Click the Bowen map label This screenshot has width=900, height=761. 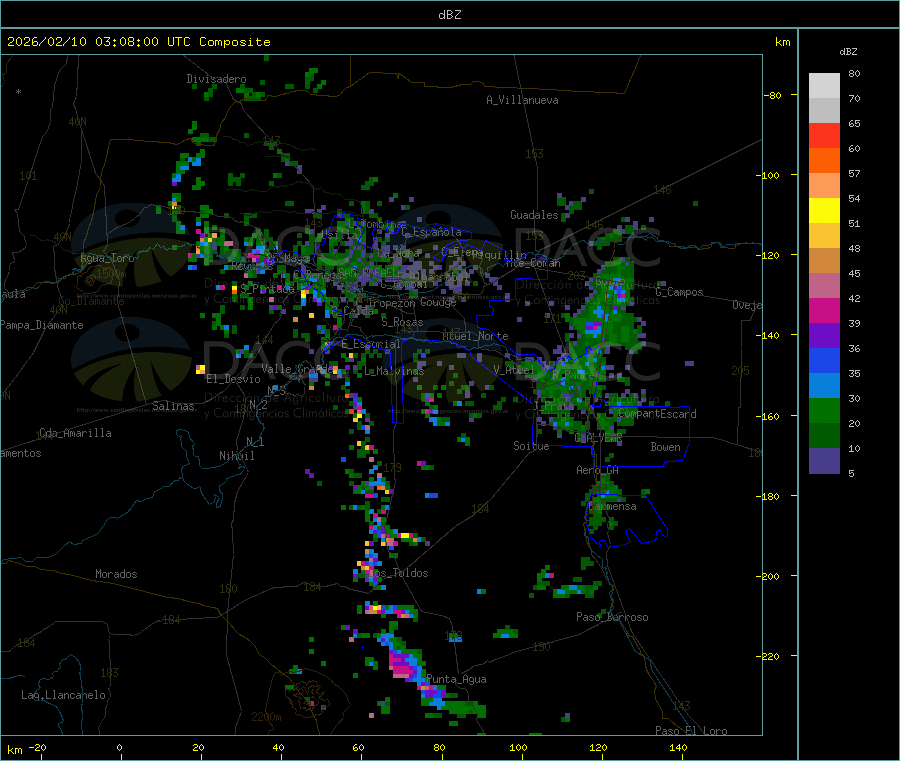coord(665,447)
